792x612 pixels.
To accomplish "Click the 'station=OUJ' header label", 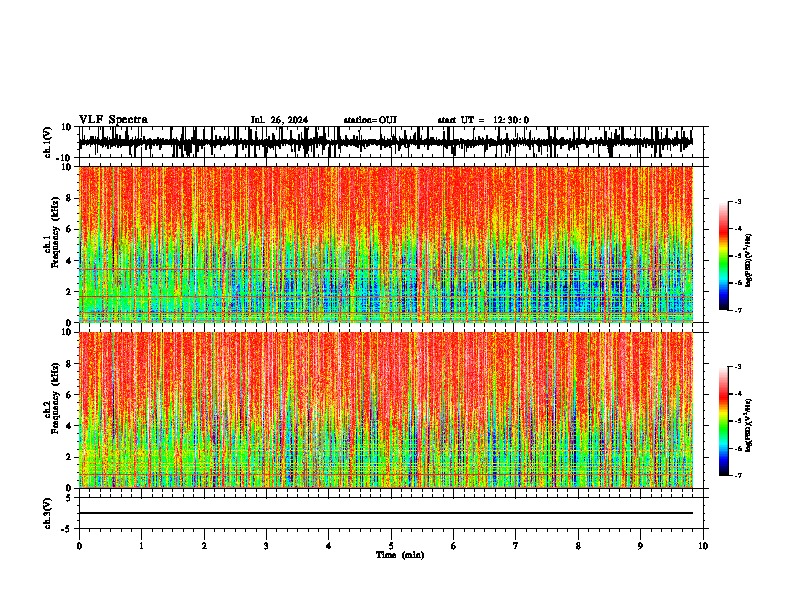I will [370, 120].
